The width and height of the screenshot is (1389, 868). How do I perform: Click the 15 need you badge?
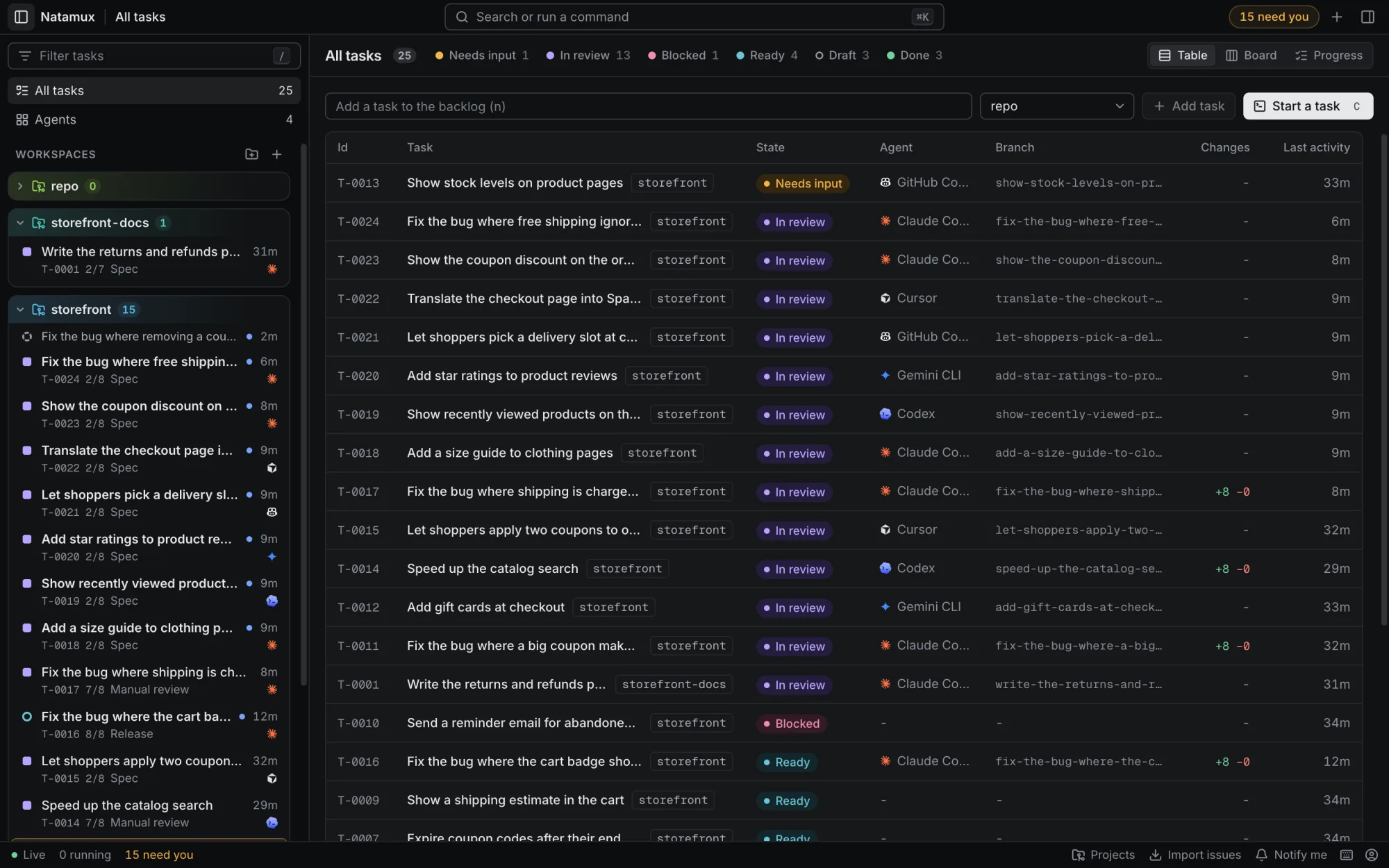coord(1274,17)
